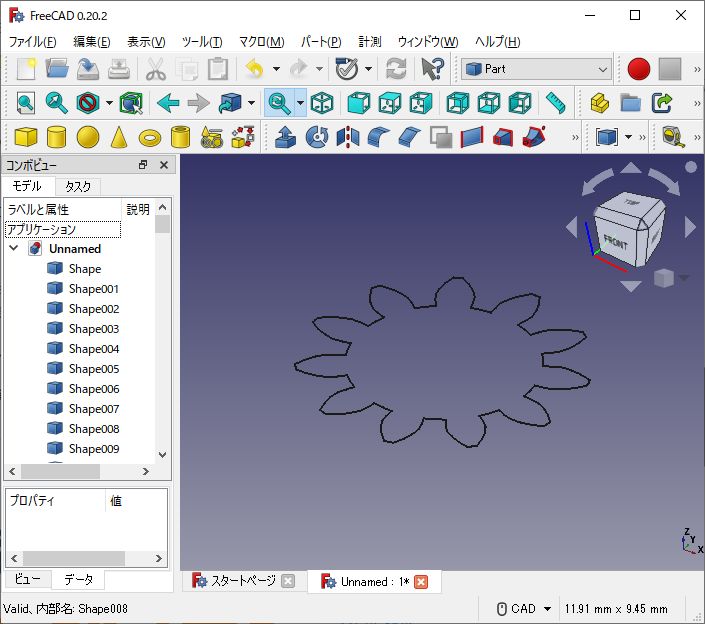Create a cylinder primitive

[57, 137]
